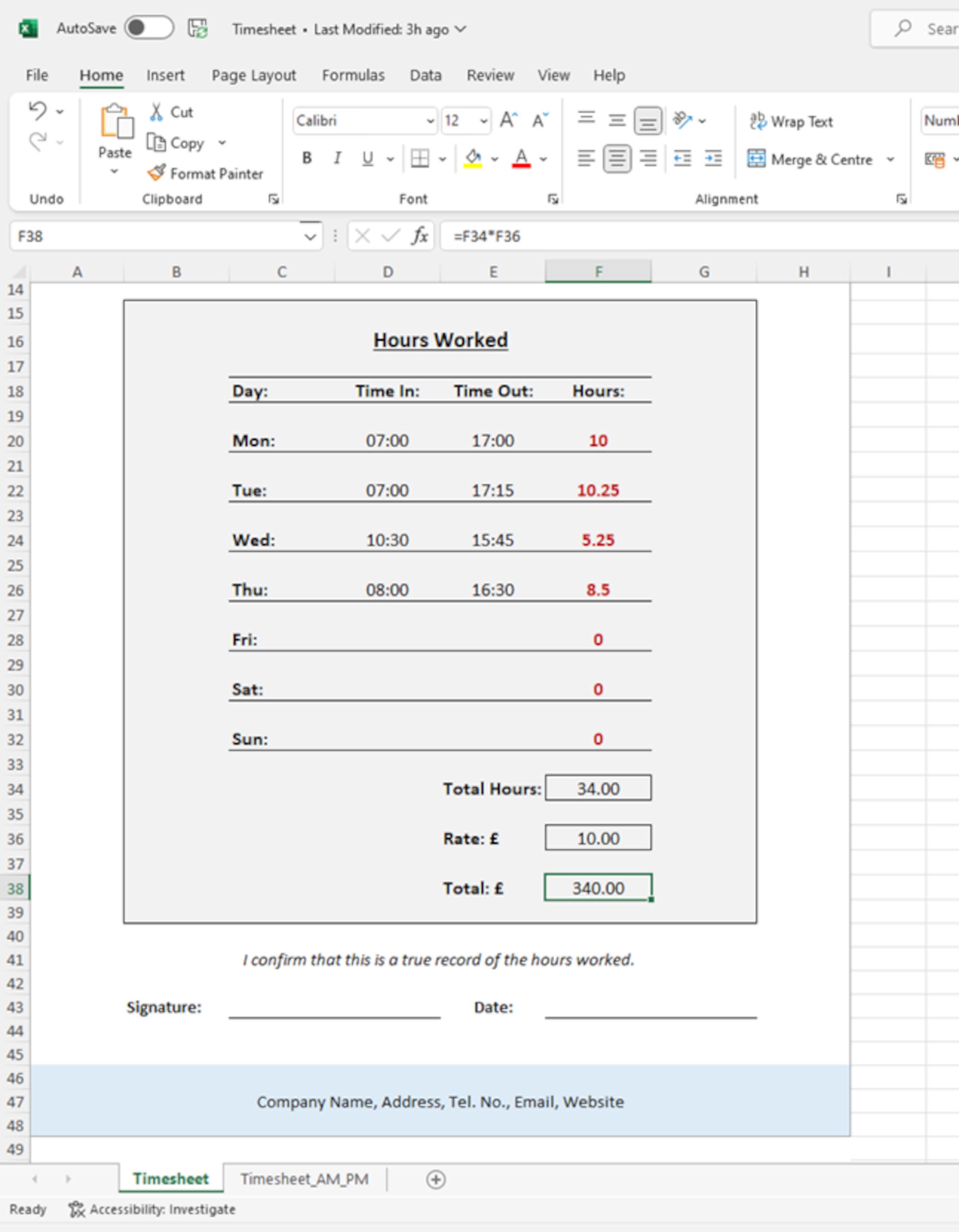The image size is (959, 1232).
Task: Expand the Name Box dropdown arrow
Action: (310, 236)
